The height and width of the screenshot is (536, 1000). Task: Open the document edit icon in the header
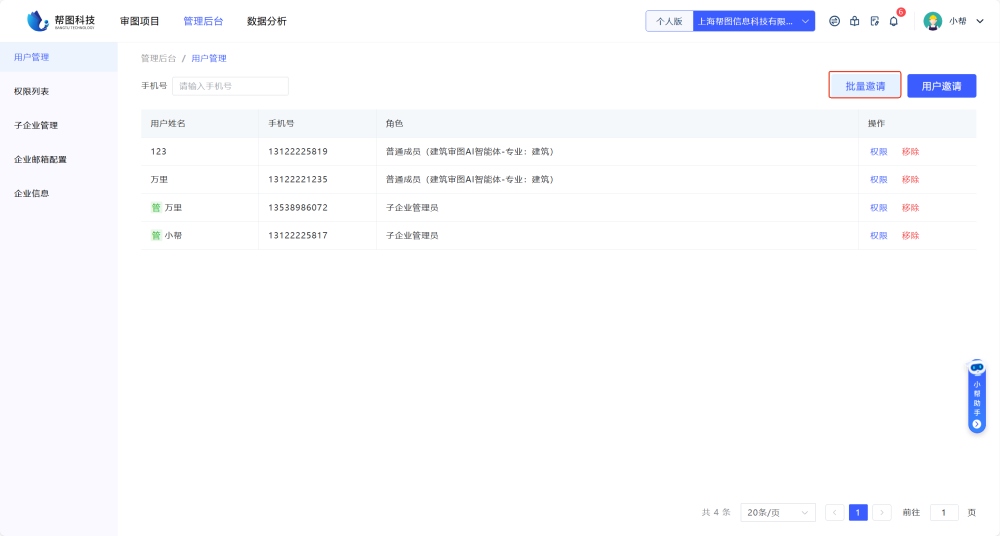[874, 21]
